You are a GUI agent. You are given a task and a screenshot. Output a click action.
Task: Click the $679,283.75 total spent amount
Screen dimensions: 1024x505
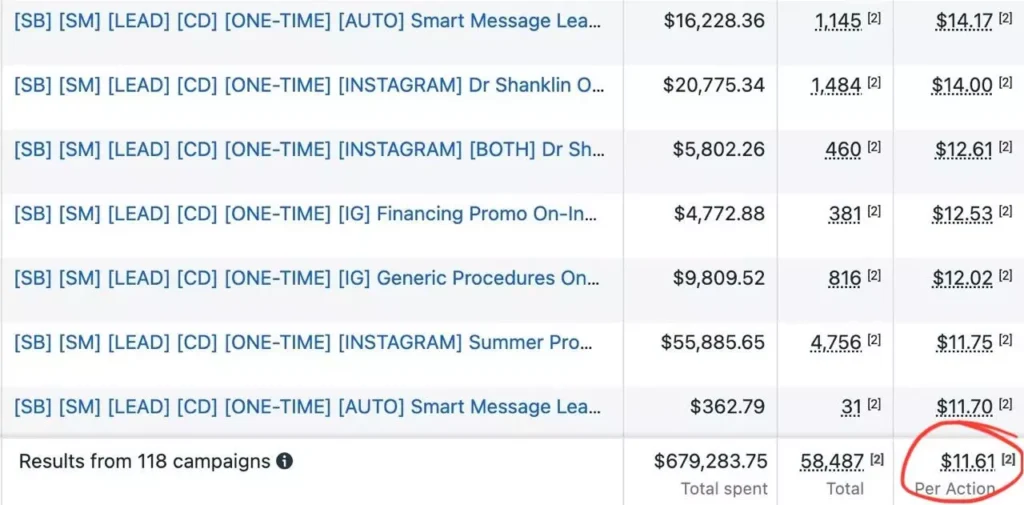point(710,461)
